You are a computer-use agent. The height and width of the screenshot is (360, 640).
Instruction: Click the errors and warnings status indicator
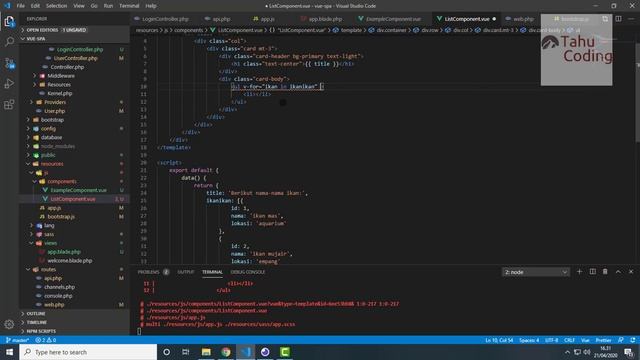tap(46, 340)
